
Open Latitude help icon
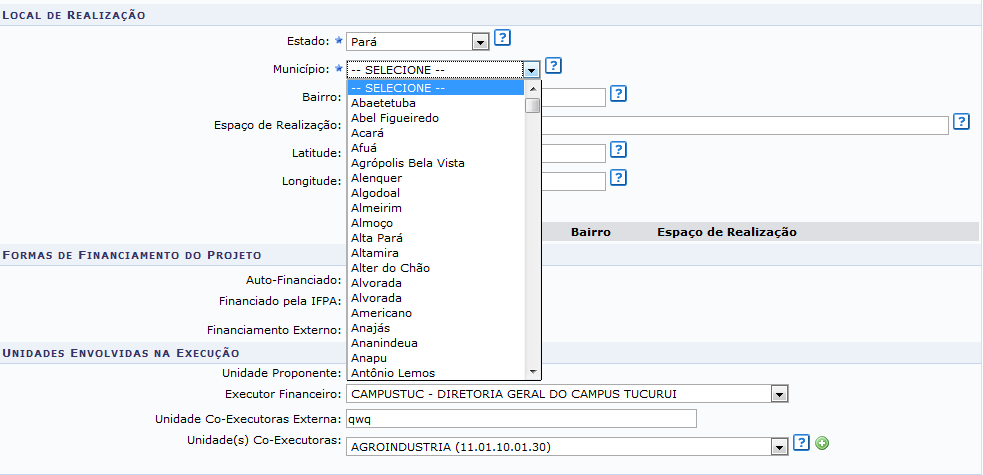[618, 150]
